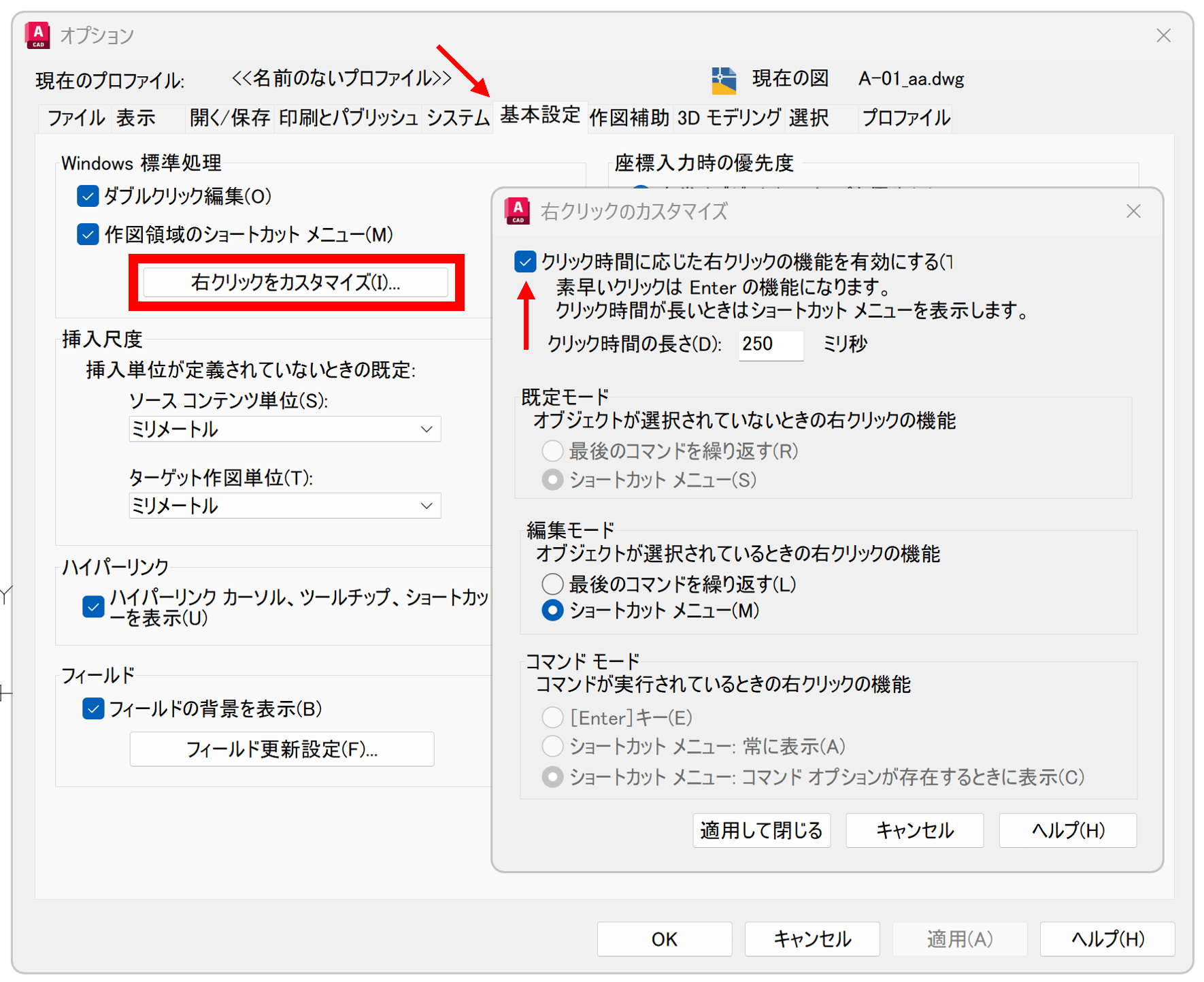Click the current drawing file icon
This screenshot has width=1204, height=982.
point(724,80)
